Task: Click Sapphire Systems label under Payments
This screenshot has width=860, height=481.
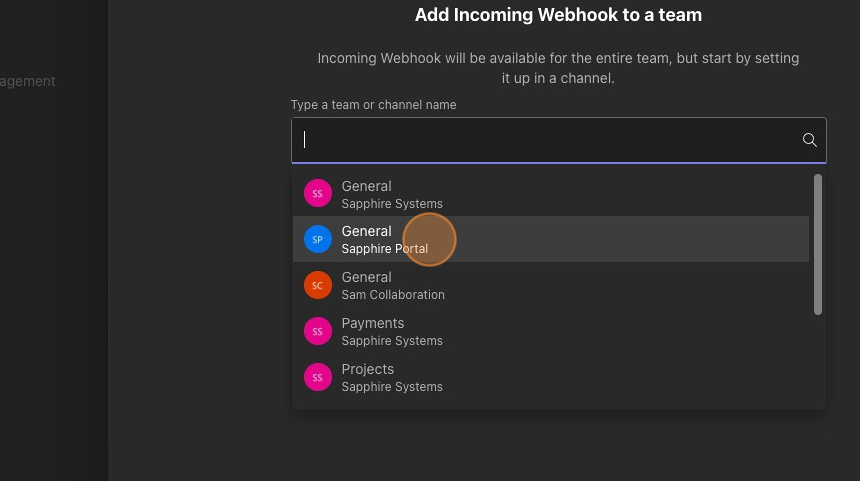Action: click(x=392, y=341)
